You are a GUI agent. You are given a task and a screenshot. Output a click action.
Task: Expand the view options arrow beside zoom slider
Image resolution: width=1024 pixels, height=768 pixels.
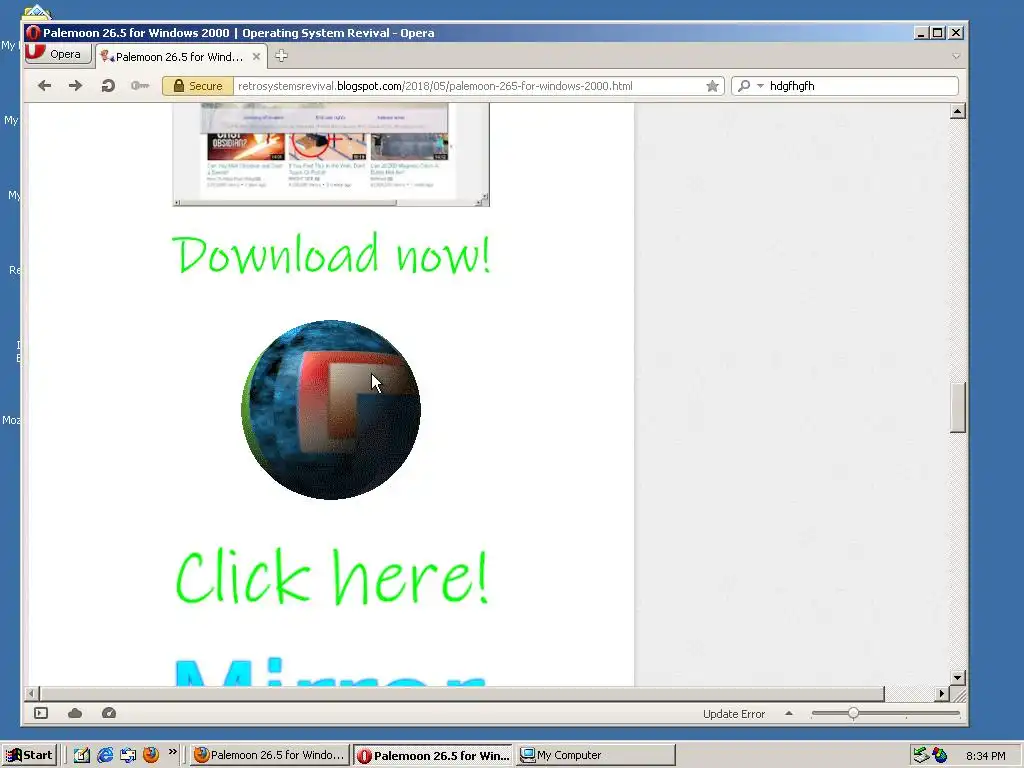[789, 713]
